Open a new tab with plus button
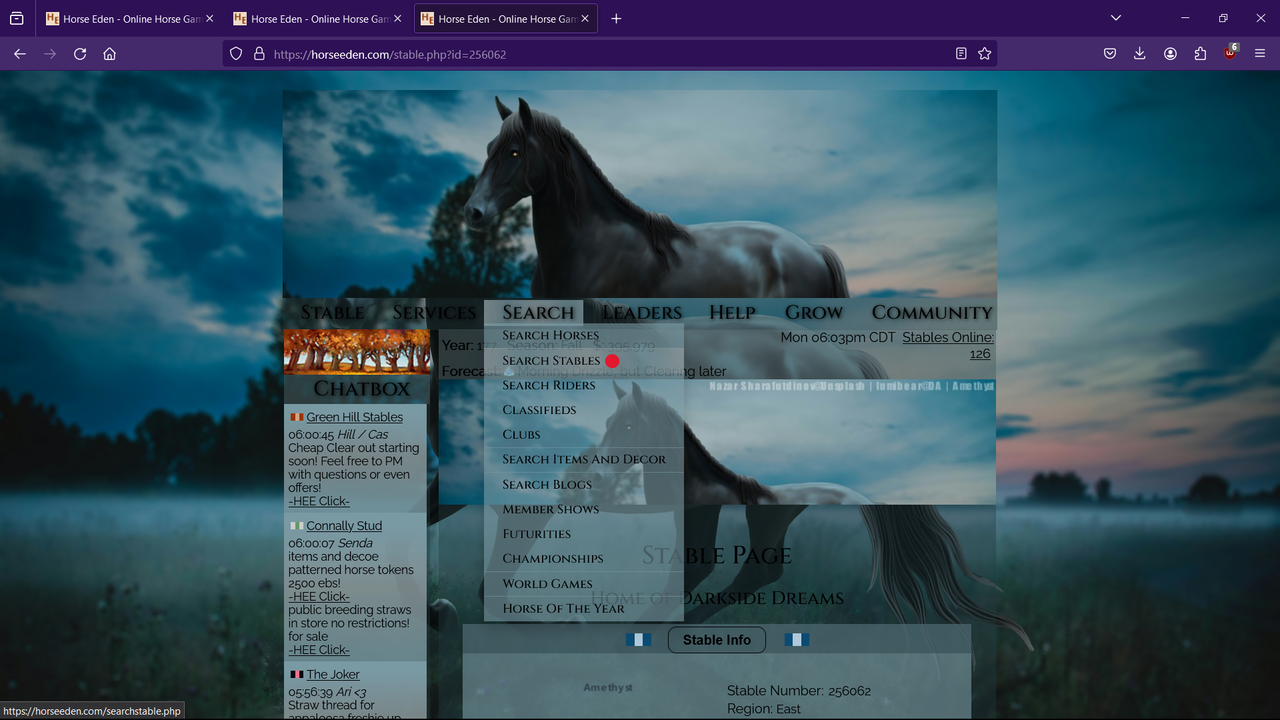Screen dimensions: 1280x720 [616, 18]
